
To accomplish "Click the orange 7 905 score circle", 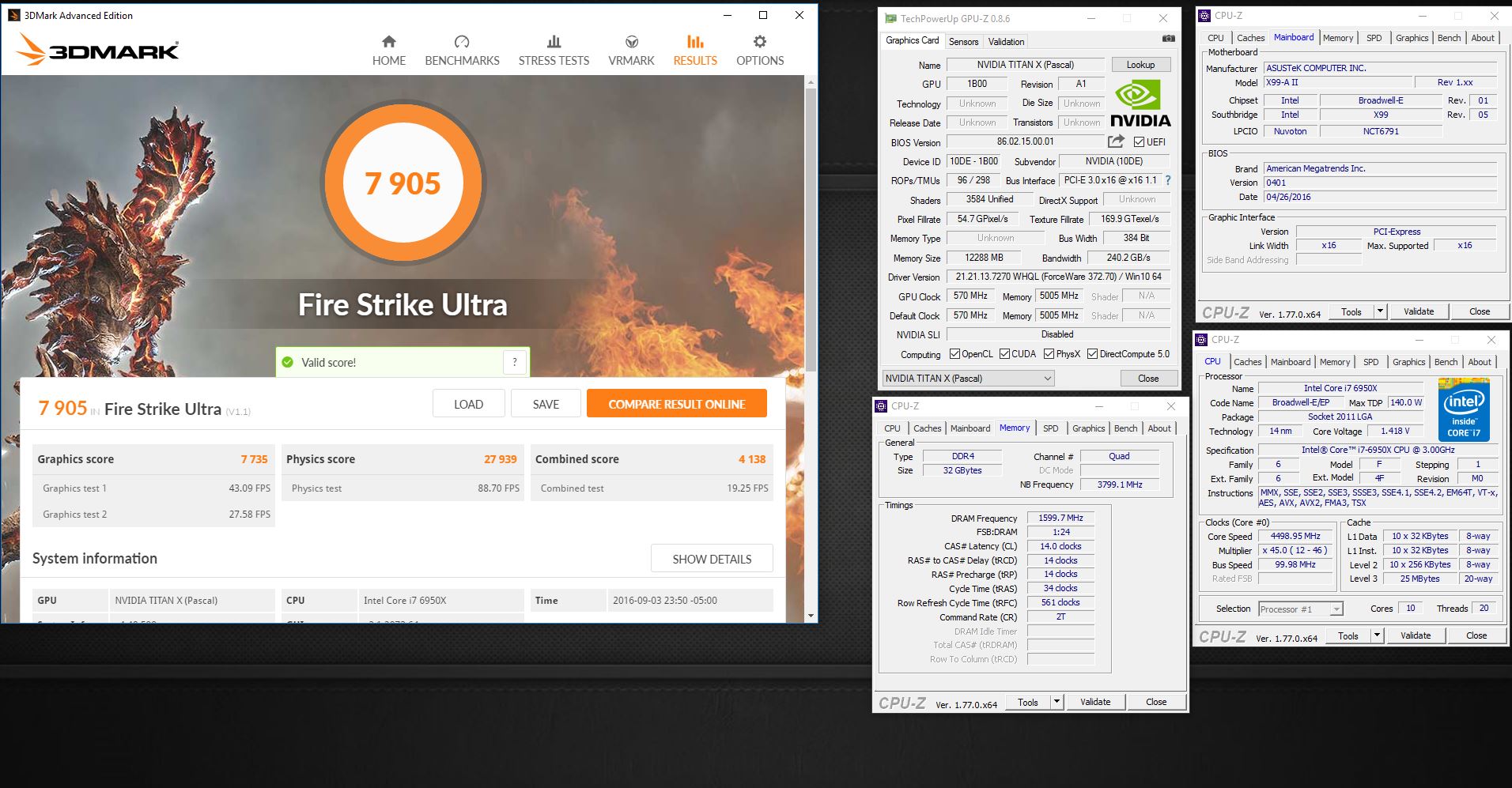I will [x=403, y=183].
